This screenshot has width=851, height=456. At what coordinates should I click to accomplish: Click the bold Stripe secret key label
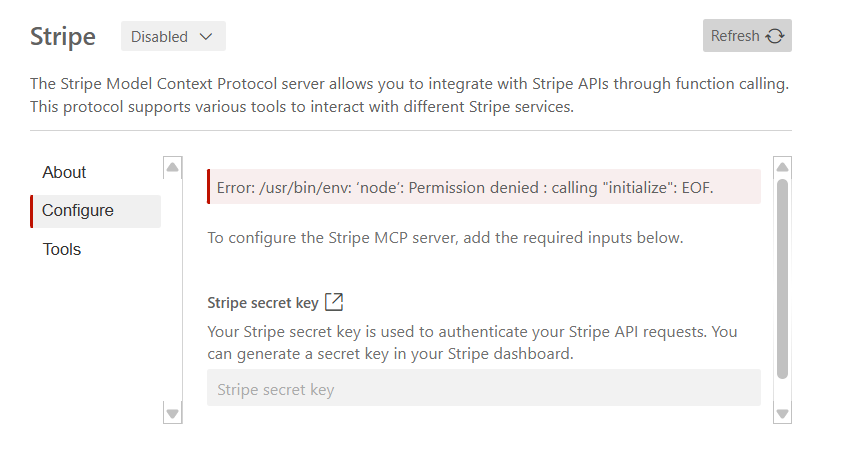click(x=263, y=303)
